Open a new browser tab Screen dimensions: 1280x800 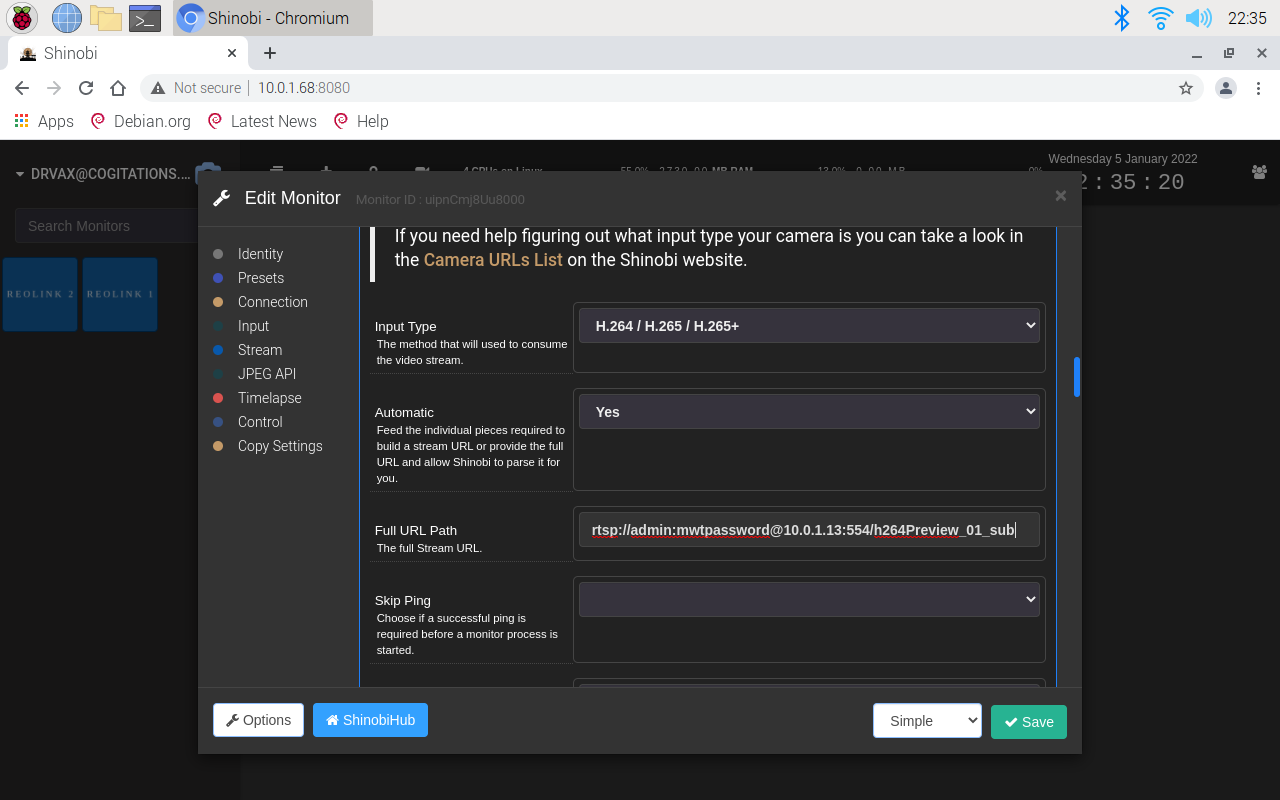click(270, 53)
